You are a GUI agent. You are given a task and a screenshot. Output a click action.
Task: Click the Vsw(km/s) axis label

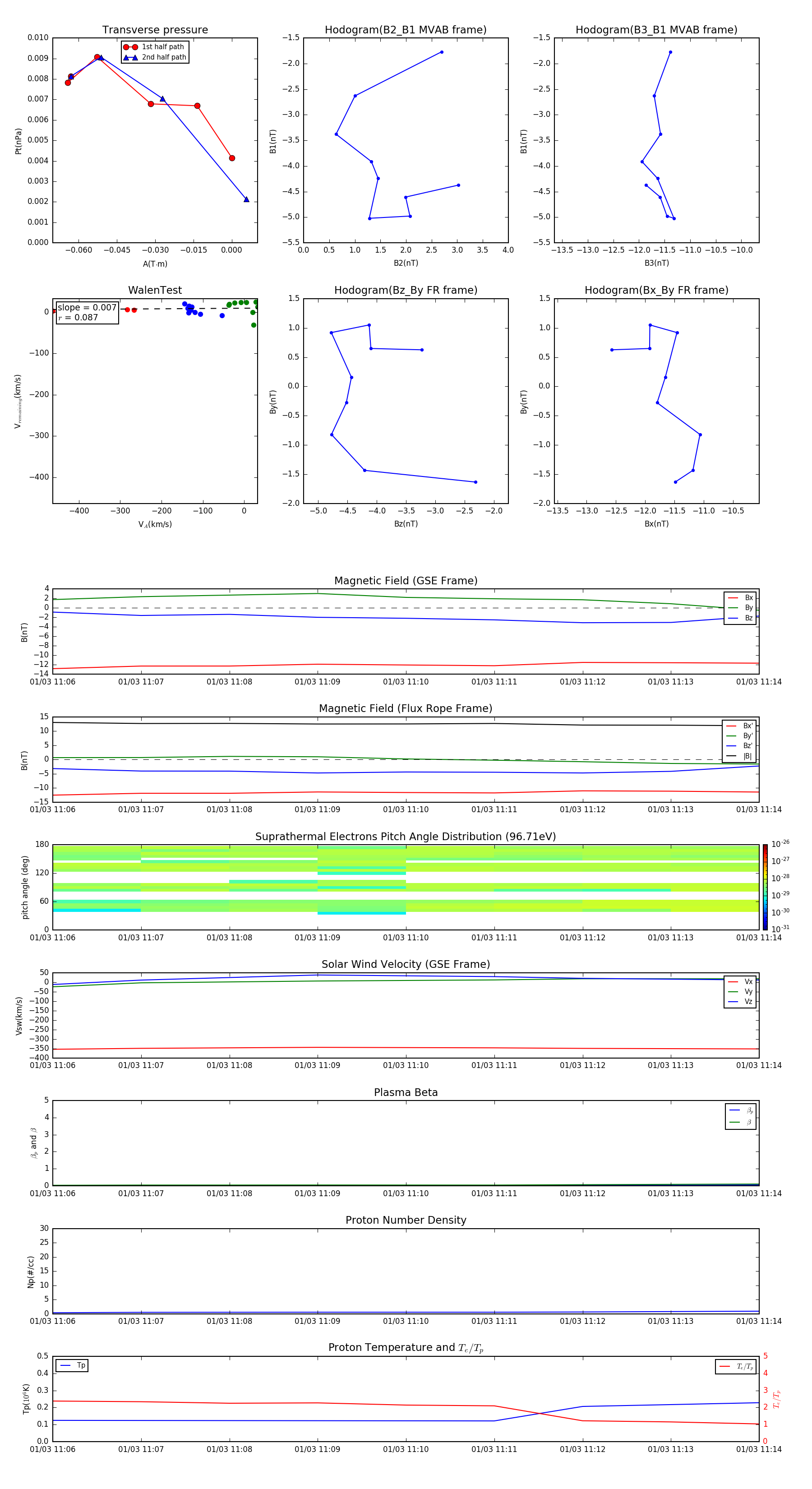point(18,1016)
